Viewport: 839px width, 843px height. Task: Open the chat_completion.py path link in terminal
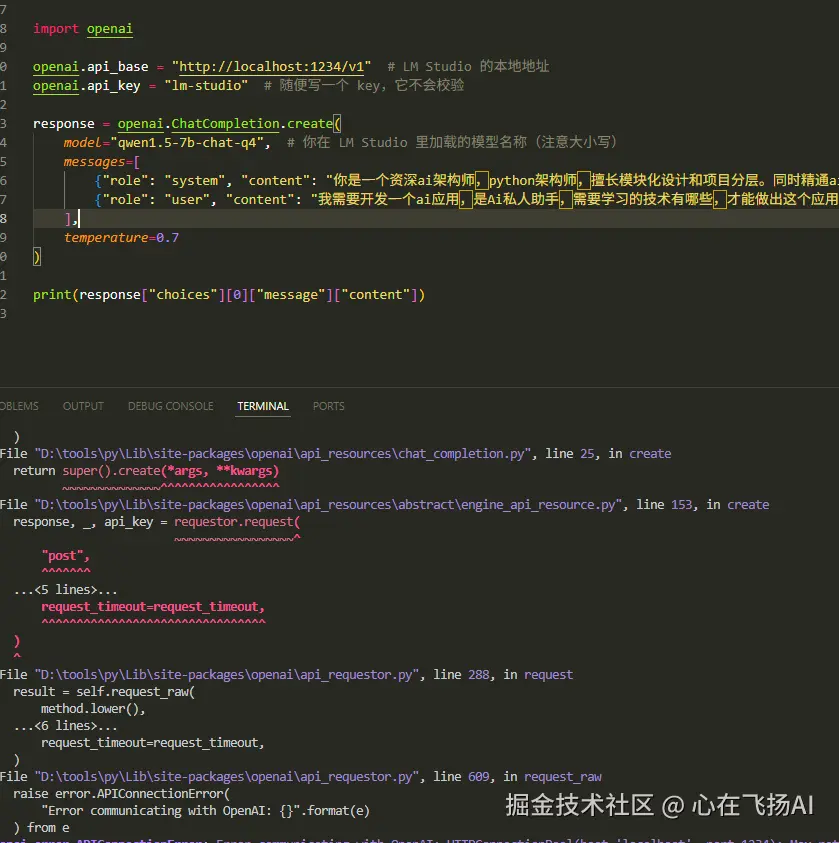tap(283, 454)
